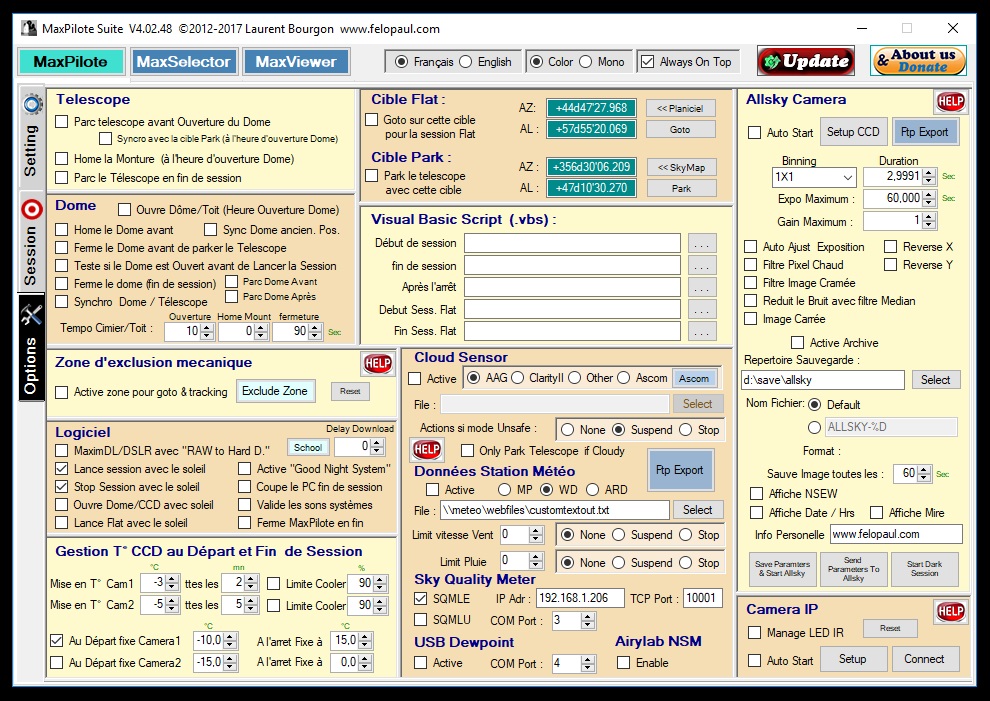Click the MaxPilote app icon in title bar
The width and height of the screenshot is (990, 701).
[x=29, y=28]
